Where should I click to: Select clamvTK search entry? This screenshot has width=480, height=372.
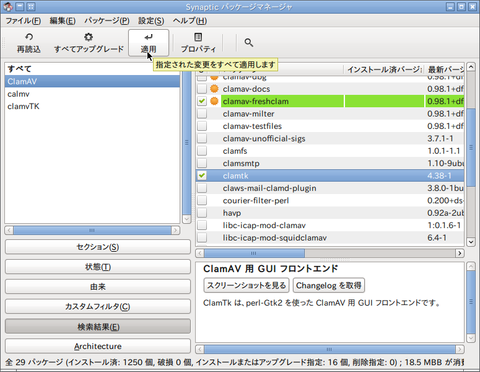(x=92, y=106)
